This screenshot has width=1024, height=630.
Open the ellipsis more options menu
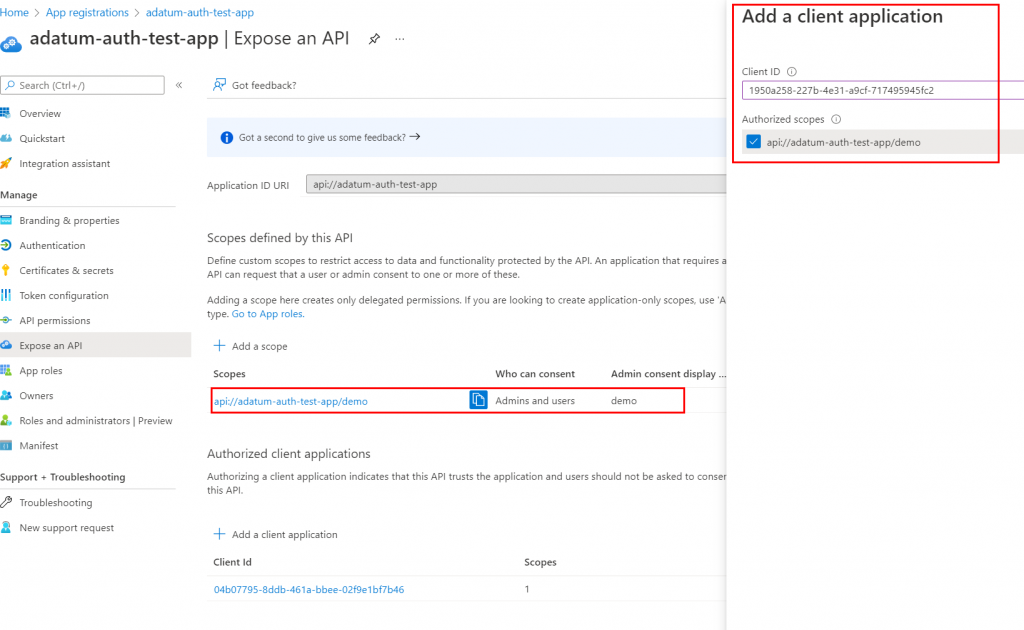coord(400,39)
